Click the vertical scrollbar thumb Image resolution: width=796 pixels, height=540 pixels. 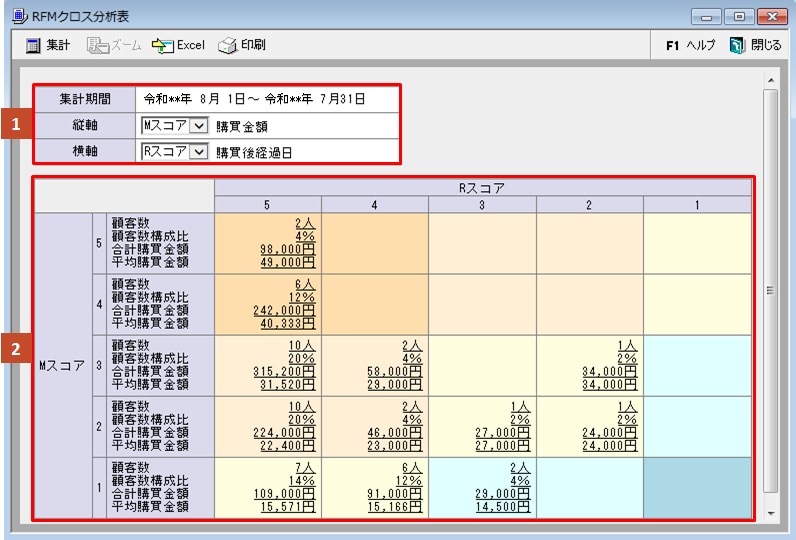pos(771,291)
